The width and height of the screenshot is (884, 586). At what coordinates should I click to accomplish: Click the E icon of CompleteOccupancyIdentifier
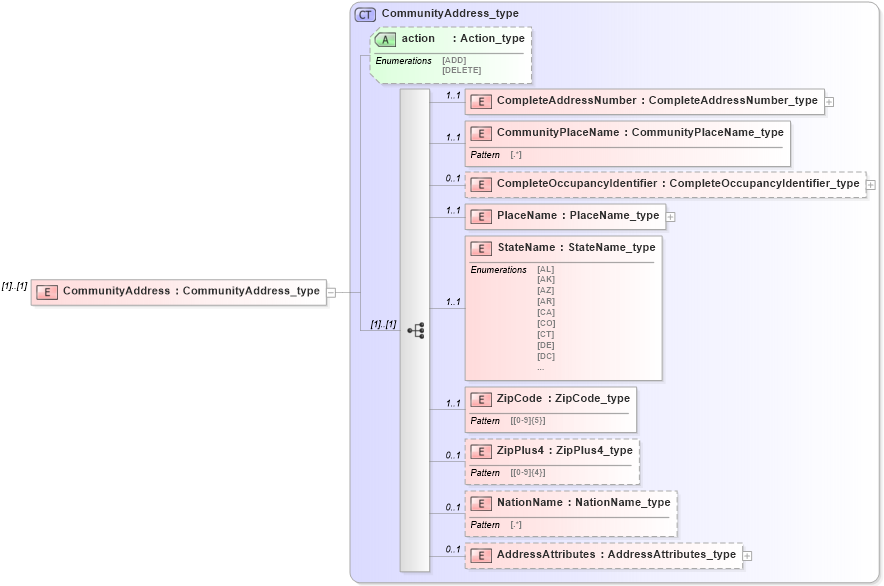479,184
